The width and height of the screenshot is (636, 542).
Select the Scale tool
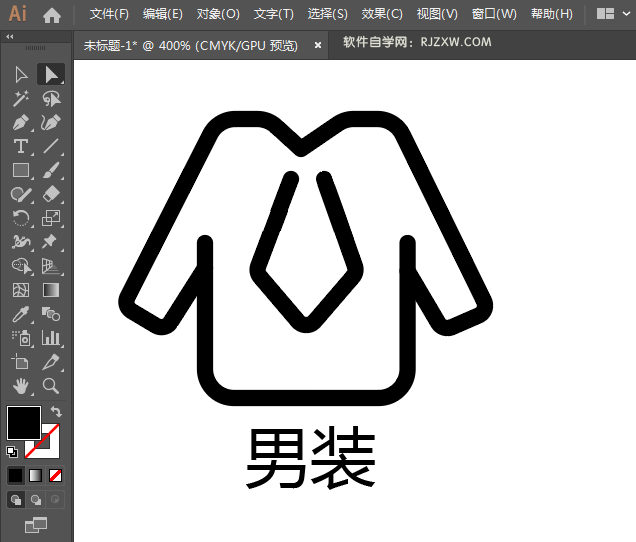(51, 218)
